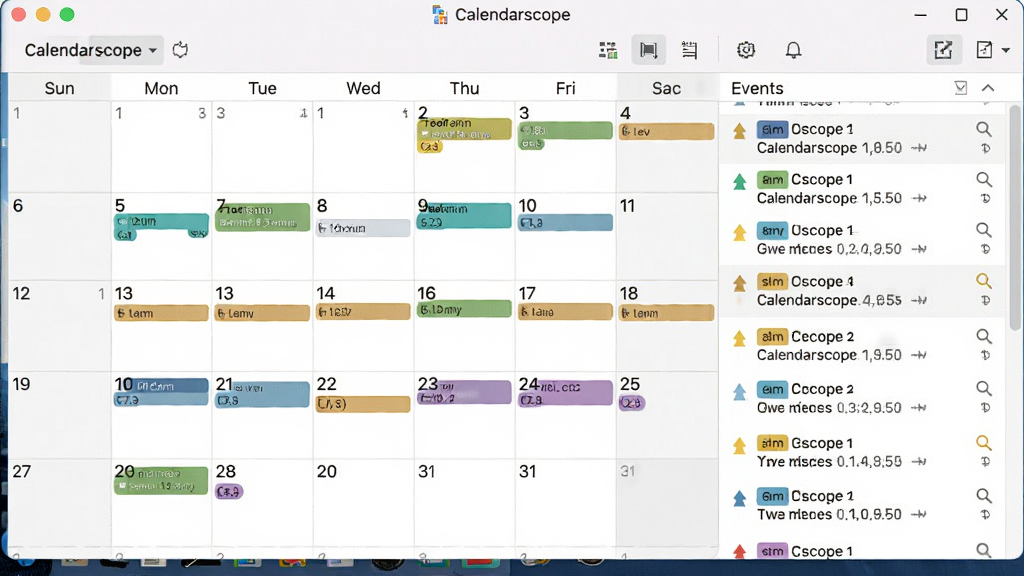1024x576 pixels.
Task: Click the Events panel vertical scrollbar
Action: pos(1014,216)
